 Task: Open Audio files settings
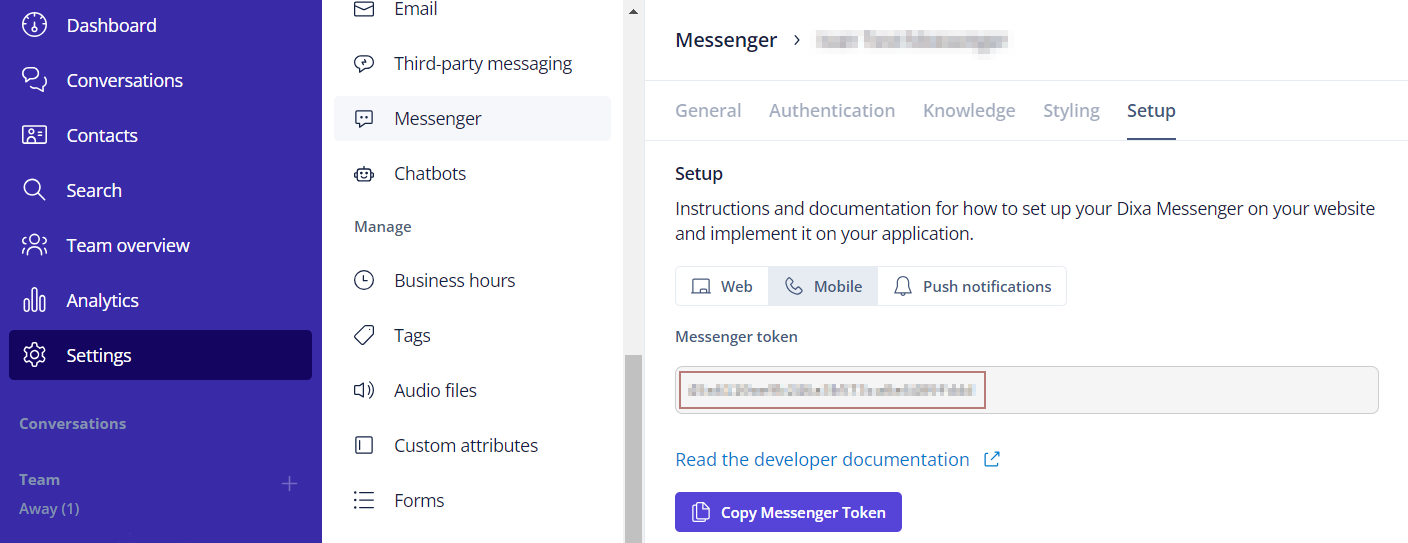(x=435, y=390)
